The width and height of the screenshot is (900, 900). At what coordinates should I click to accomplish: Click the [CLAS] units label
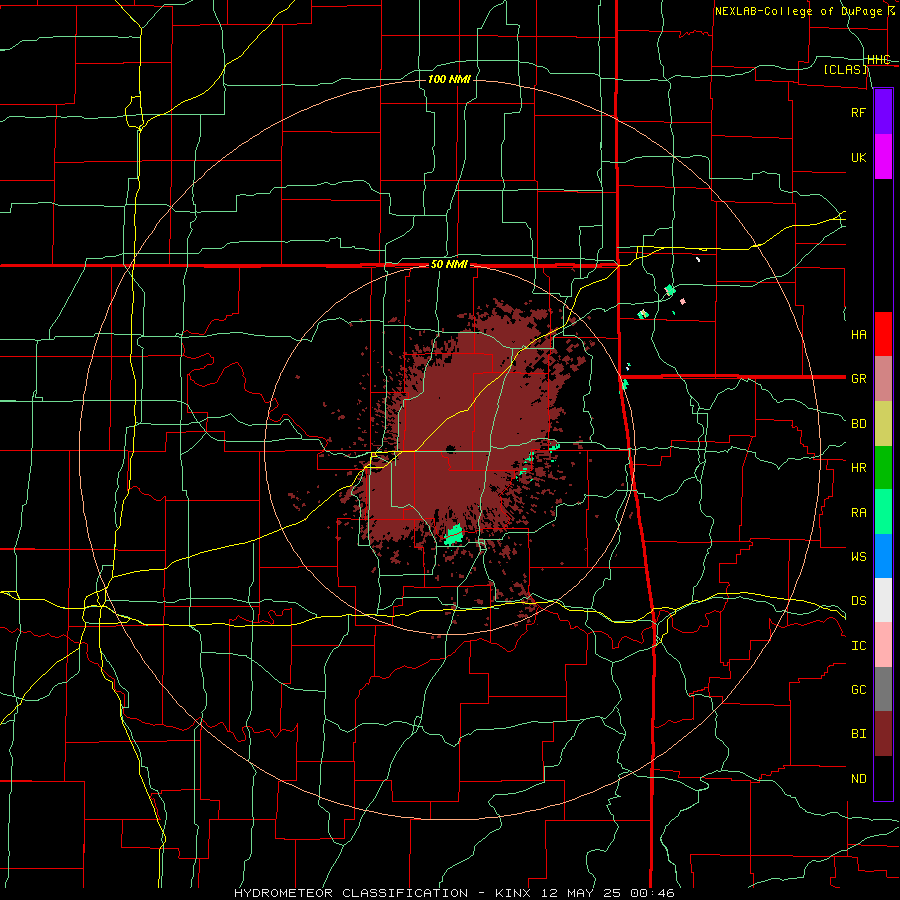(845, 69)
